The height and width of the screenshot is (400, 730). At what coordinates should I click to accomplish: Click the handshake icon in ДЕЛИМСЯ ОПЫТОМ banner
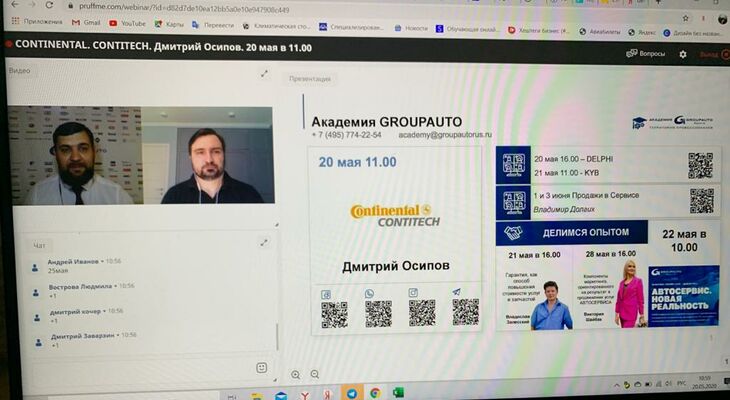(x=513, y=233)
